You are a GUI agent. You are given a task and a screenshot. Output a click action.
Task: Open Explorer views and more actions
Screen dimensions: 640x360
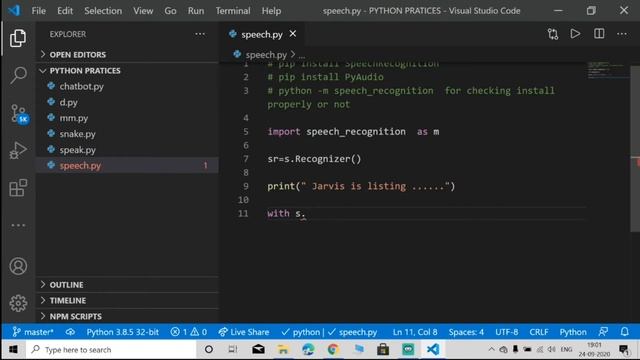pos(200,34)
